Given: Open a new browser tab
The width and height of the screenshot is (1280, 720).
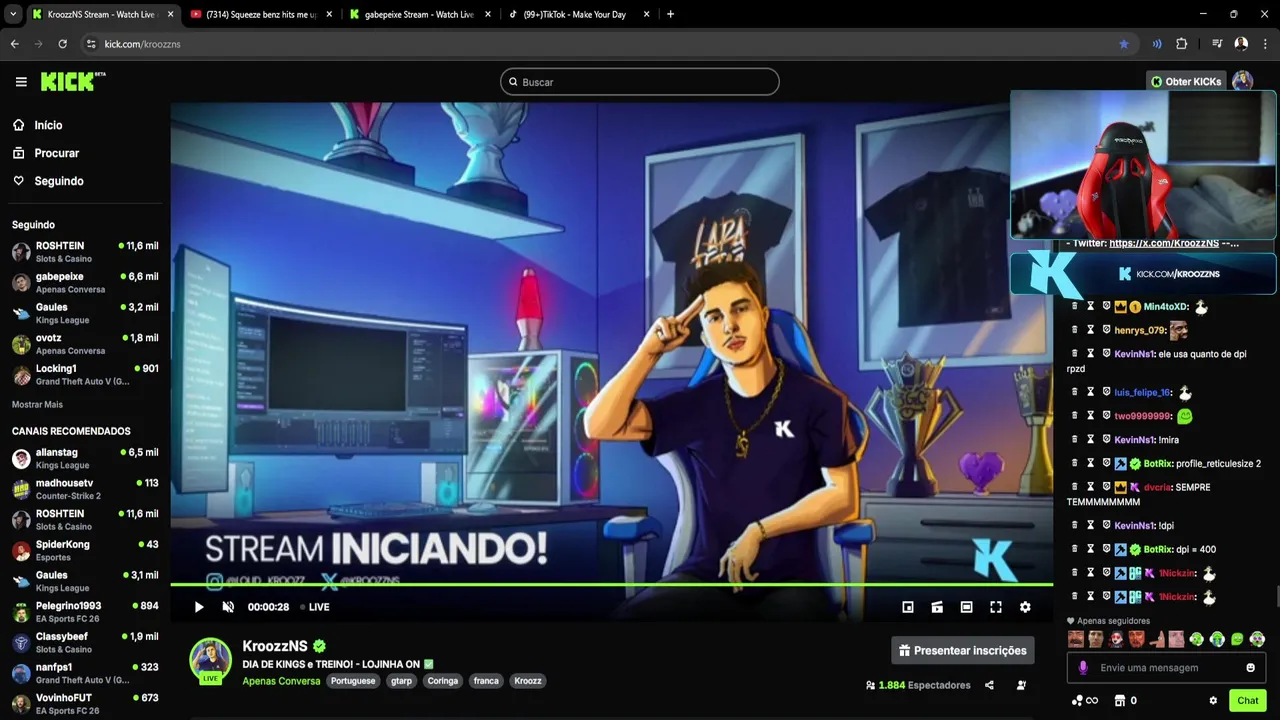Looking at the screenshot, I should 670,14.
